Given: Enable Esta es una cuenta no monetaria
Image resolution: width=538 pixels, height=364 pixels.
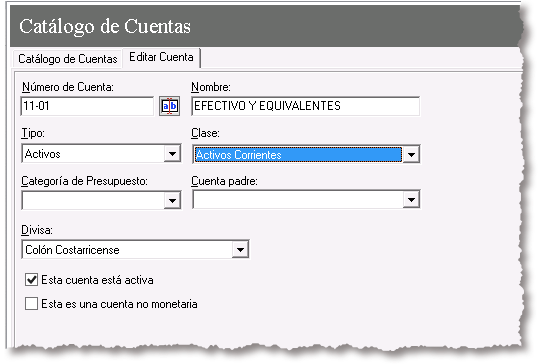Looking at the screenshot, I should coord(32,304).
